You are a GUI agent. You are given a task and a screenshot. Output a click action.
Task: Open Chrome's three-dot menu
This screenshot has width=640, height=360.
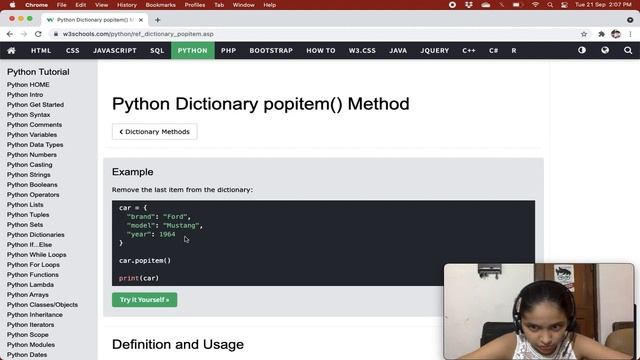630,34
